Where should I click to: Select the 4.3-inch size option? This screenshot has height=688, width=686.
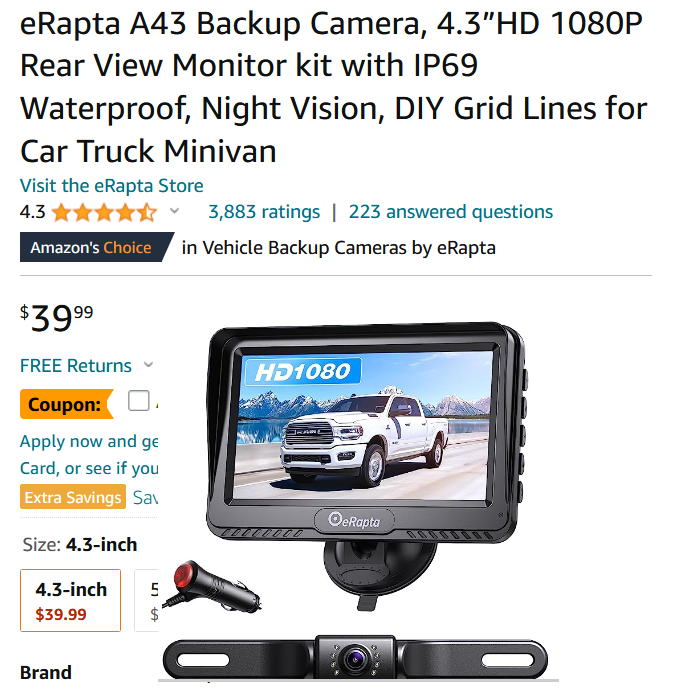click(71, 600)
